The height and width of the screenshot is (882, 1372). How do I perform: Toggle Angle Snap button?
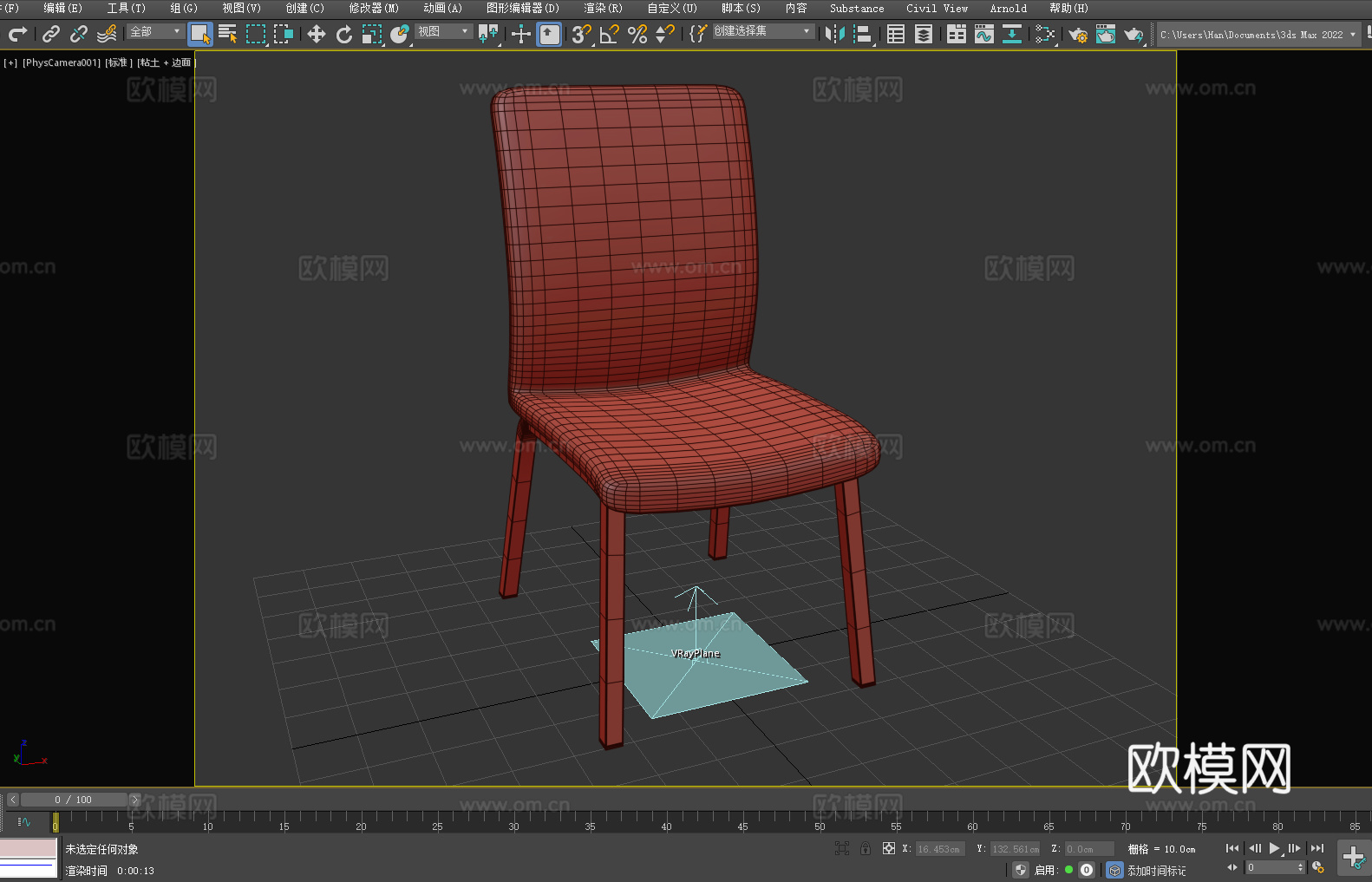point(610,34)
